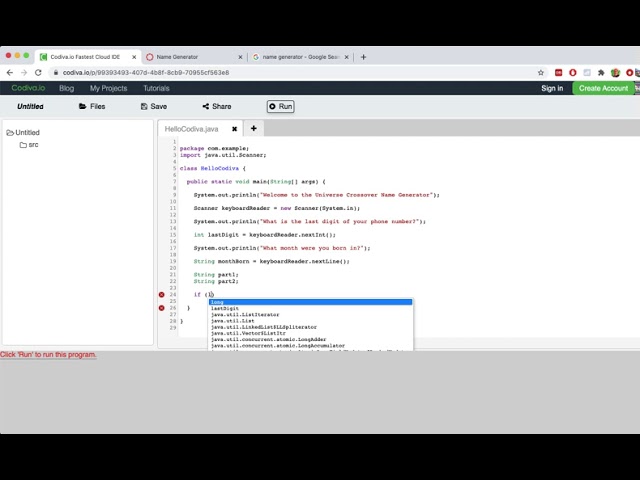Run the program with Run button
The width and height of the screenshot is (640, 480).
(x=280, y=107)
